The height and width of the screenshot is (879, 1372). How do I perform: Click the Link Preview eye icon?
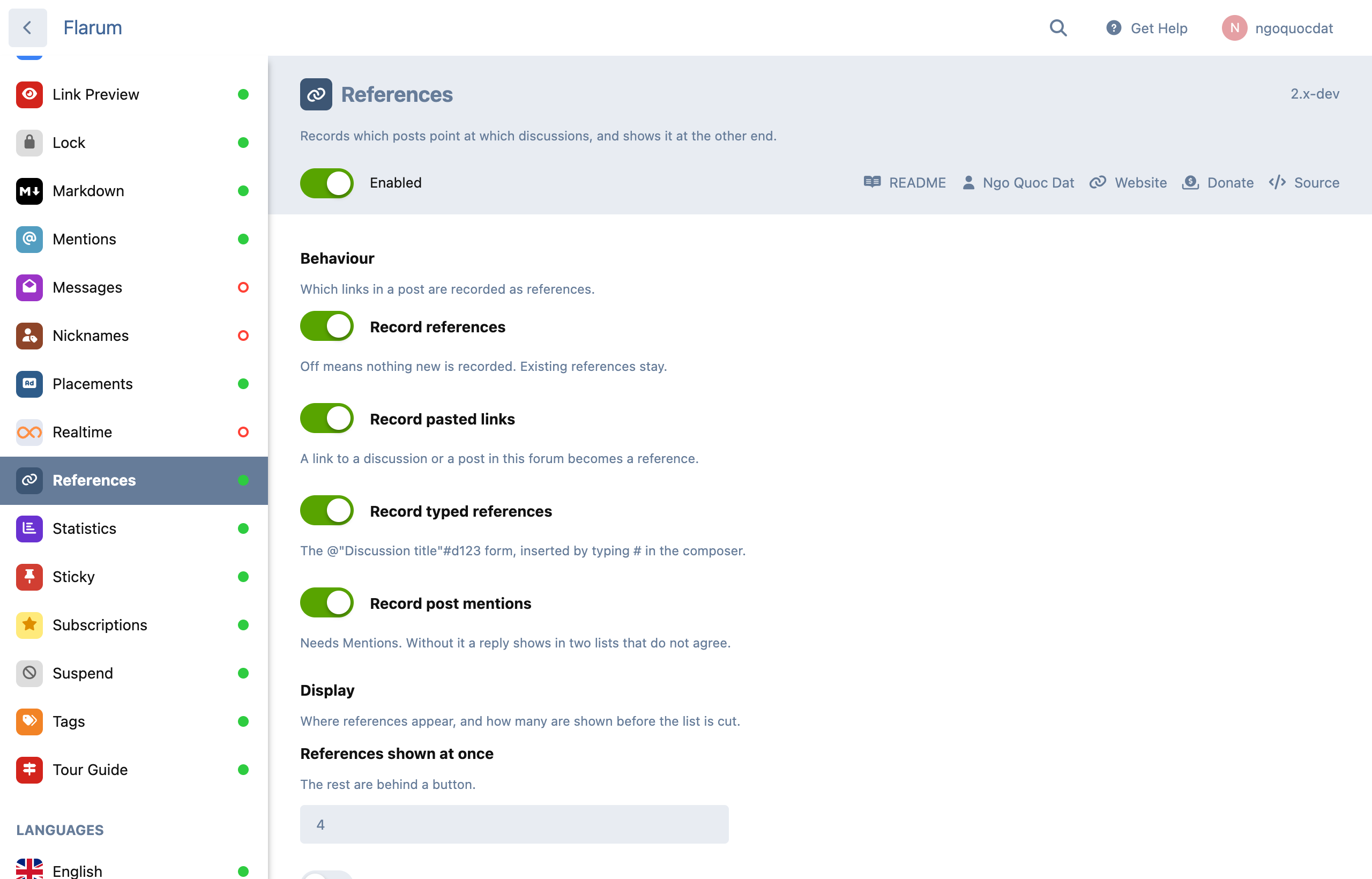pyautogui.click(x=29, y=94)
